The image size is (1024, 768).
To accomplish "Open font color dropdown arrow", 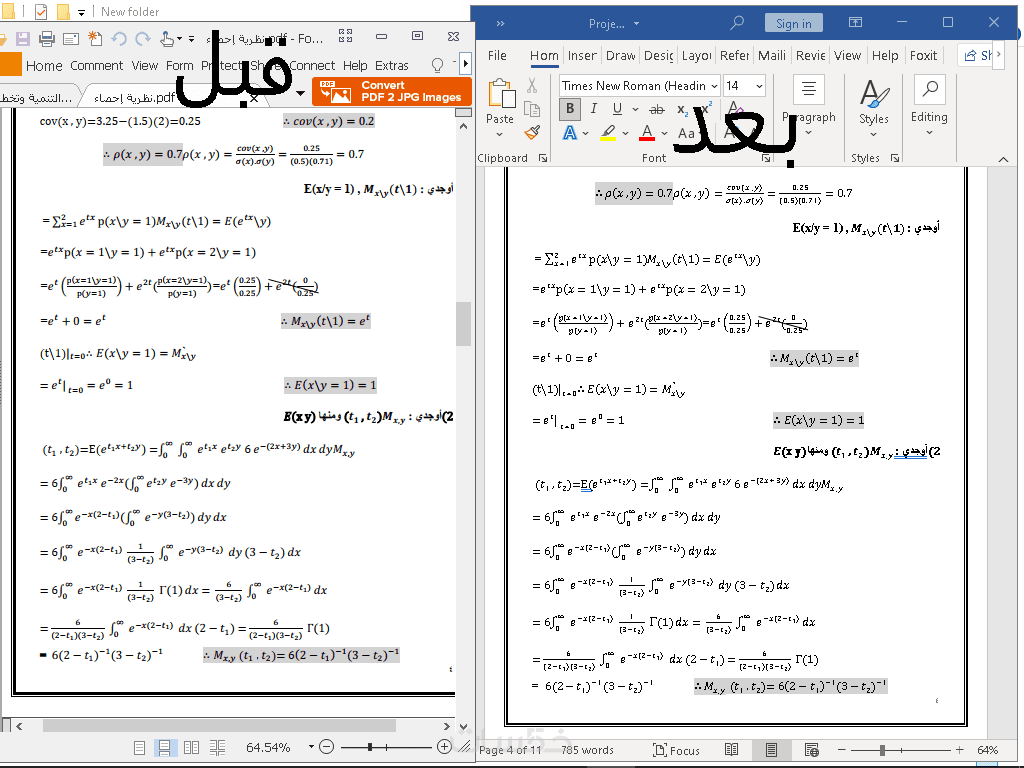I will tap(664, 133).
